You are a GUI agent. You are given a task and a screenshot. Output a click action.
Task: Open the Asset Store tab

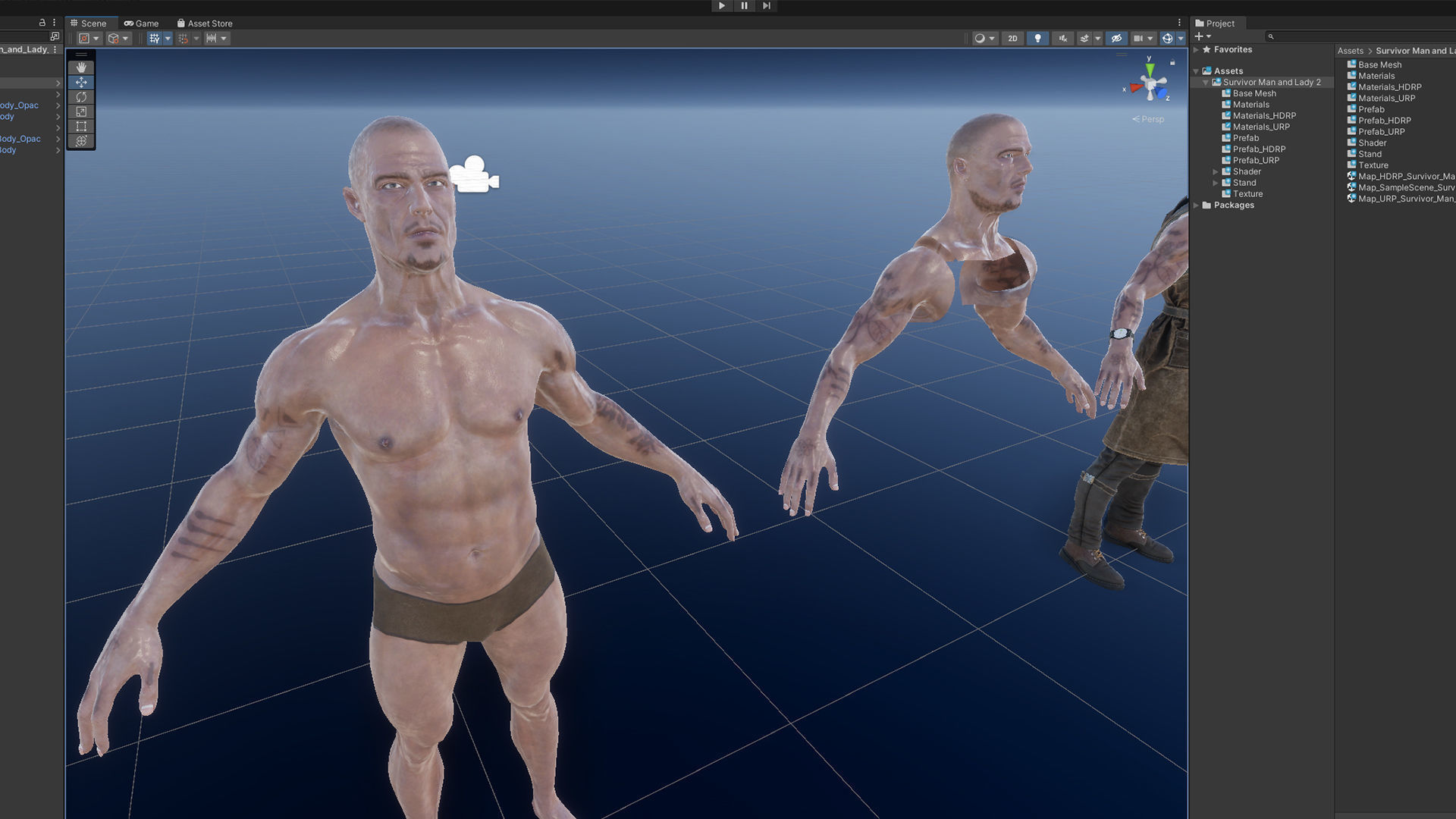[x=205, y=24]
